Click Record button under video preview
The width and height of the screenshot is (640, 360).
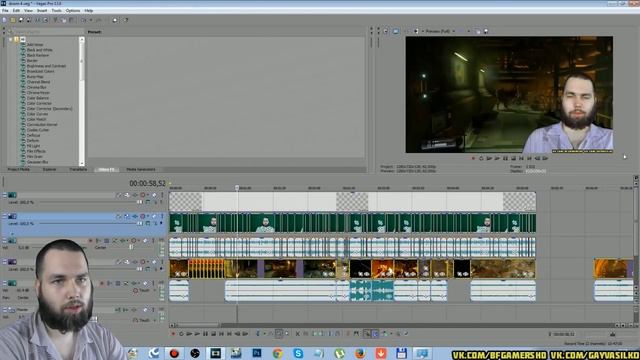coord(473,158)
